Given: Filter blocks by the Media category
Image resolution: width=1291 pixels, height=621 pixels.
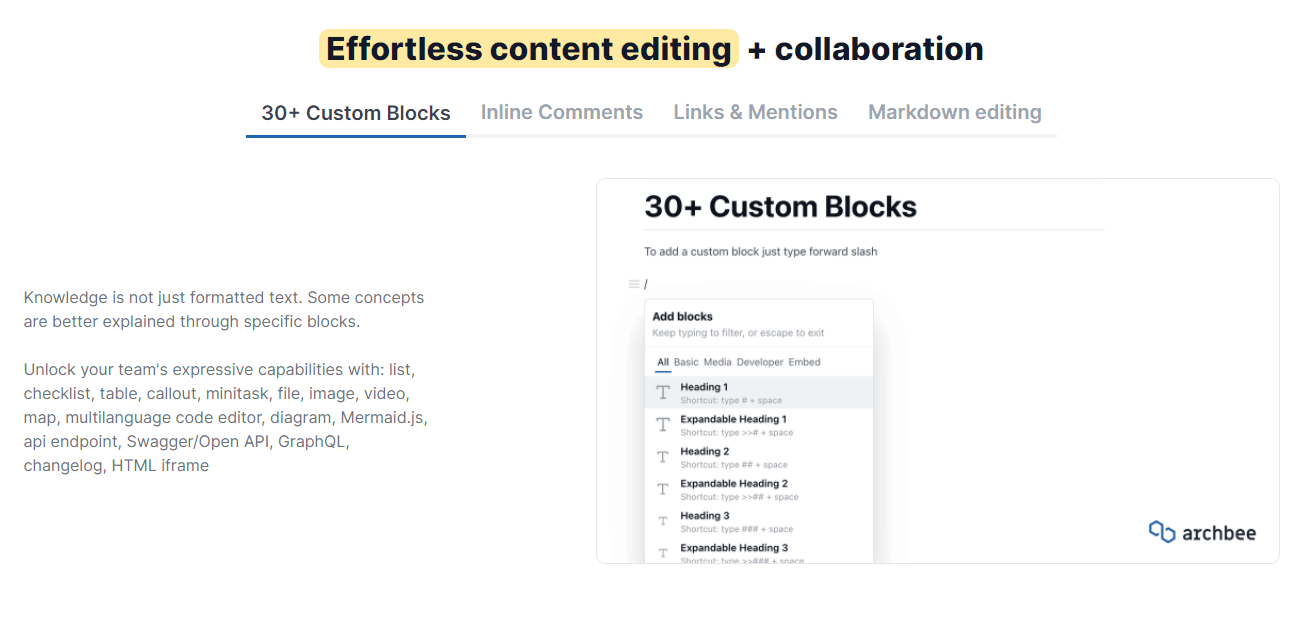Looking at the screenshot, I should pyautogui.click(x=717, y=362).
